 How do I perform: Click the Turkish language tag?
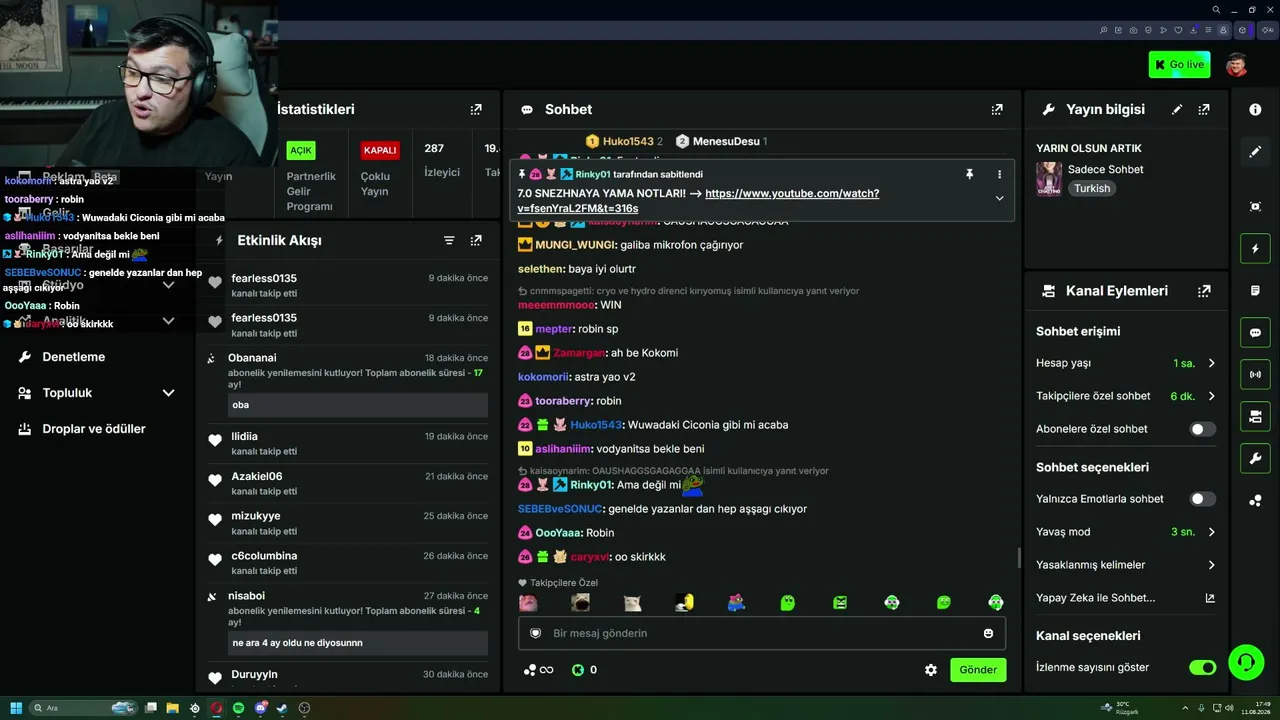pyautogui.click(x=1092, y=188)
